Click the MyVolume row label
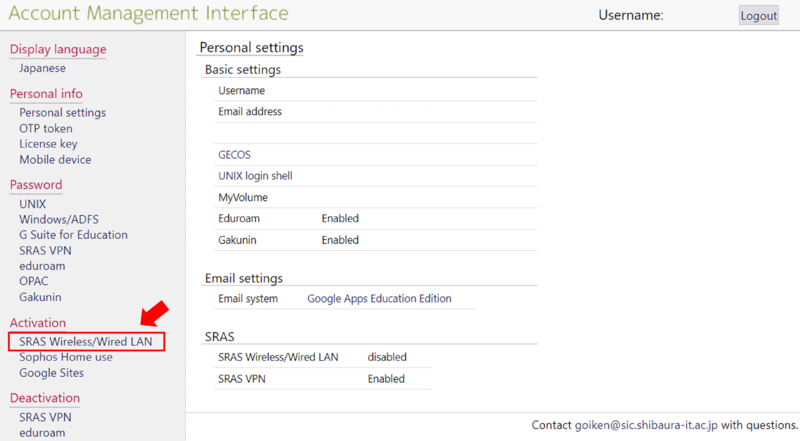 click(x=243, y=197)
